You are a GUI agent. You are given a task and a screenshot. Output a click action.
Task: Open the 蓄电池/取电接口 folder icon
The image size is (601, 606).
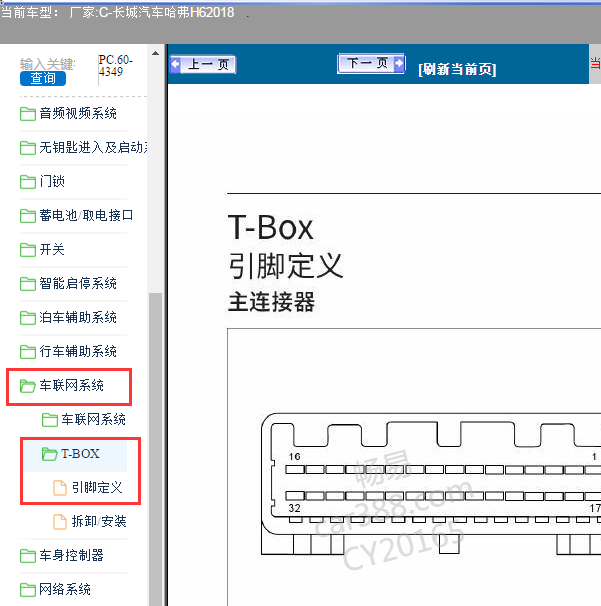28,216
